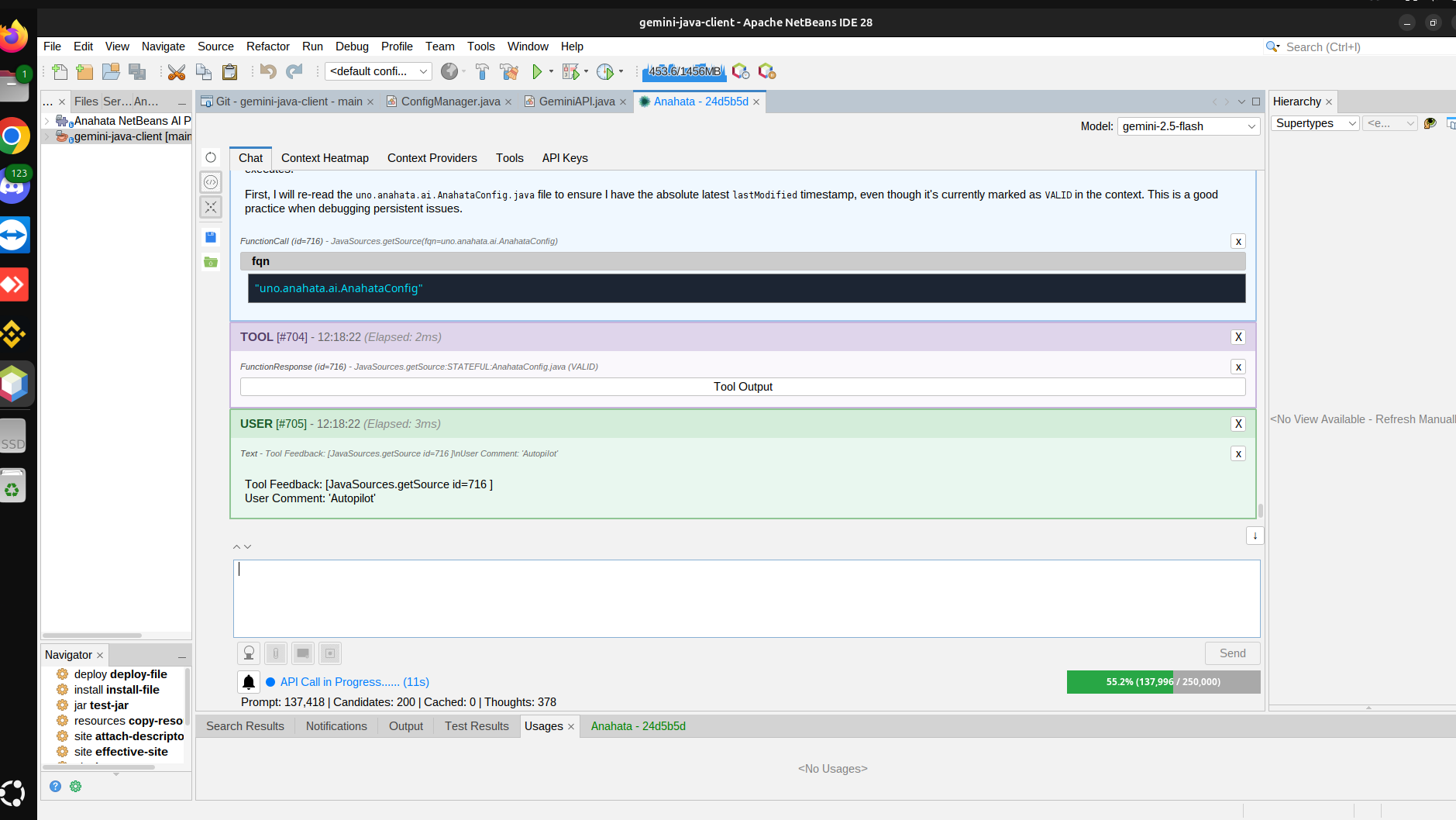The height and width of the screenshot is (820, 1456).
Task: Click the blue save session icon
Action: click(x=211, y=237)
